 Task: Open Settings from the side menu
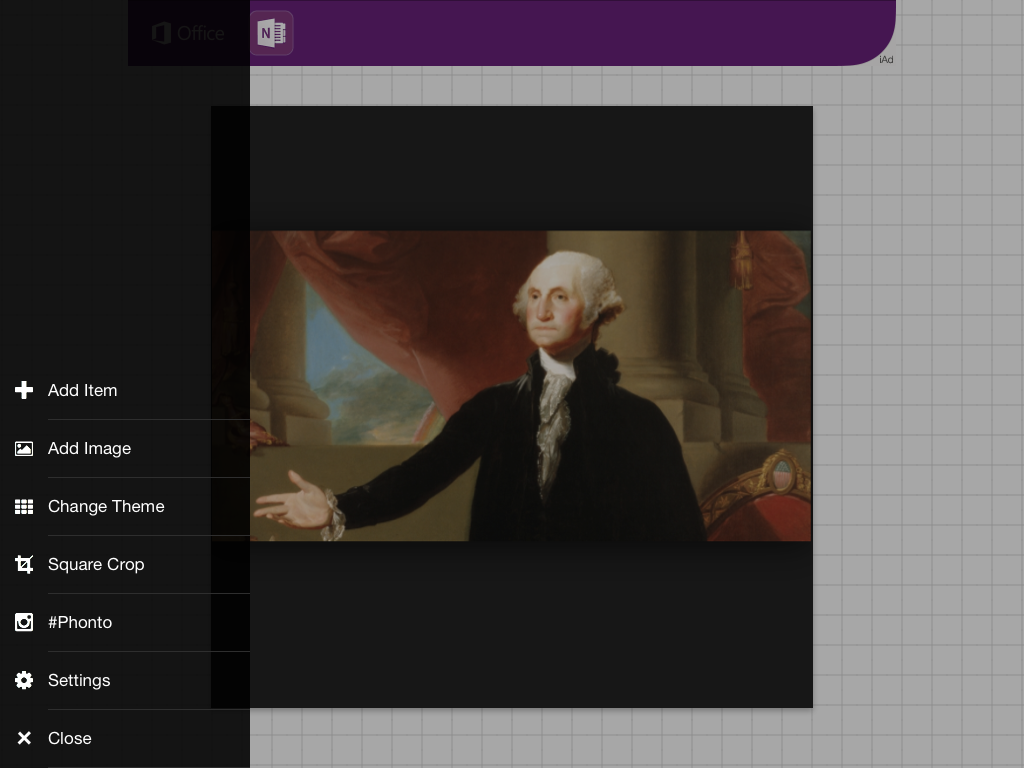tap(125, 680)
